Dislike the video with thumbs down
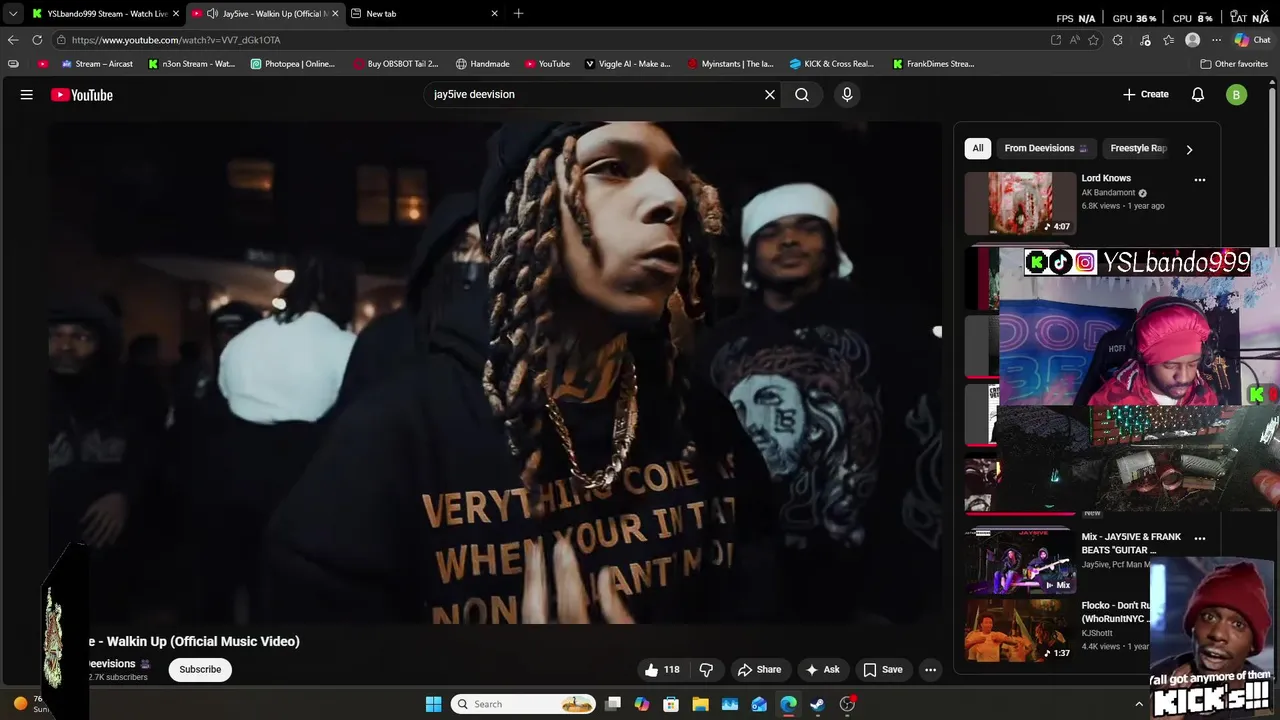 click(706, 670)
